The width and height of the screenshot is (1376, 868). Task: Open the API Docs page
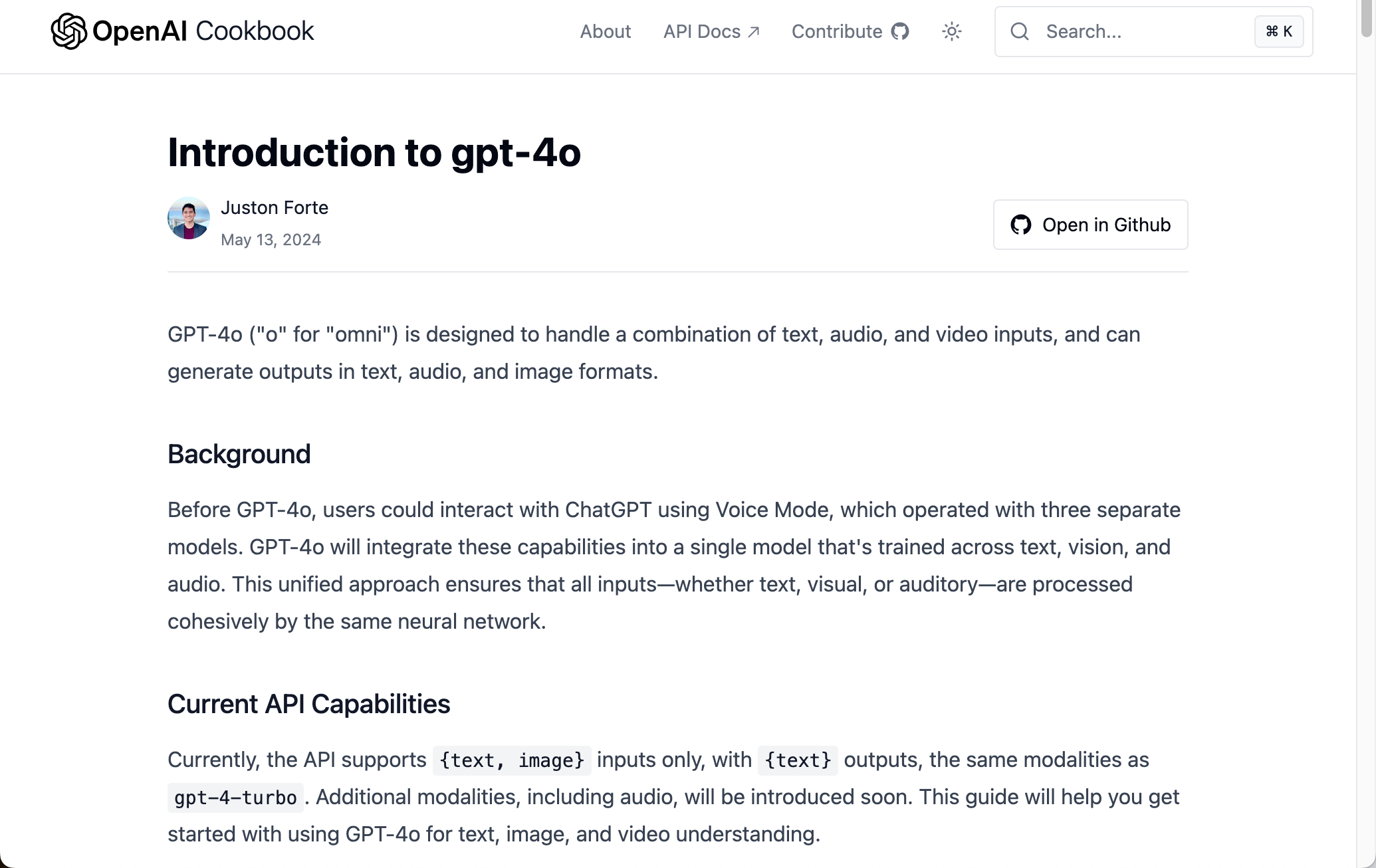coord(702,31)
